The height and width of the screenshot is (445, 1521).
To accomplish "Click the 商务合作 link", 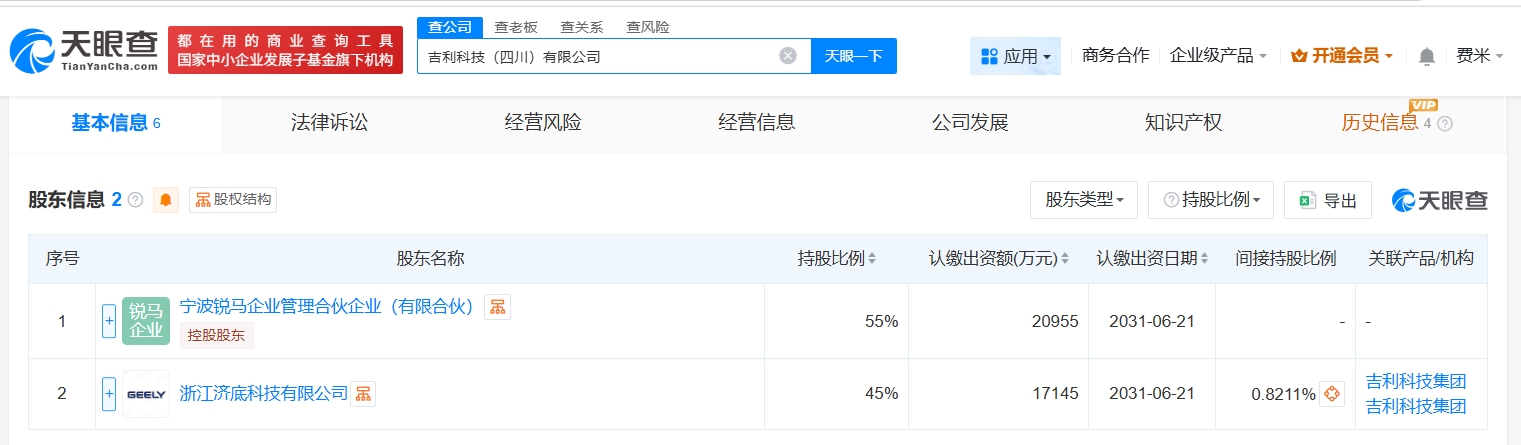I will tap(1116, 56).
